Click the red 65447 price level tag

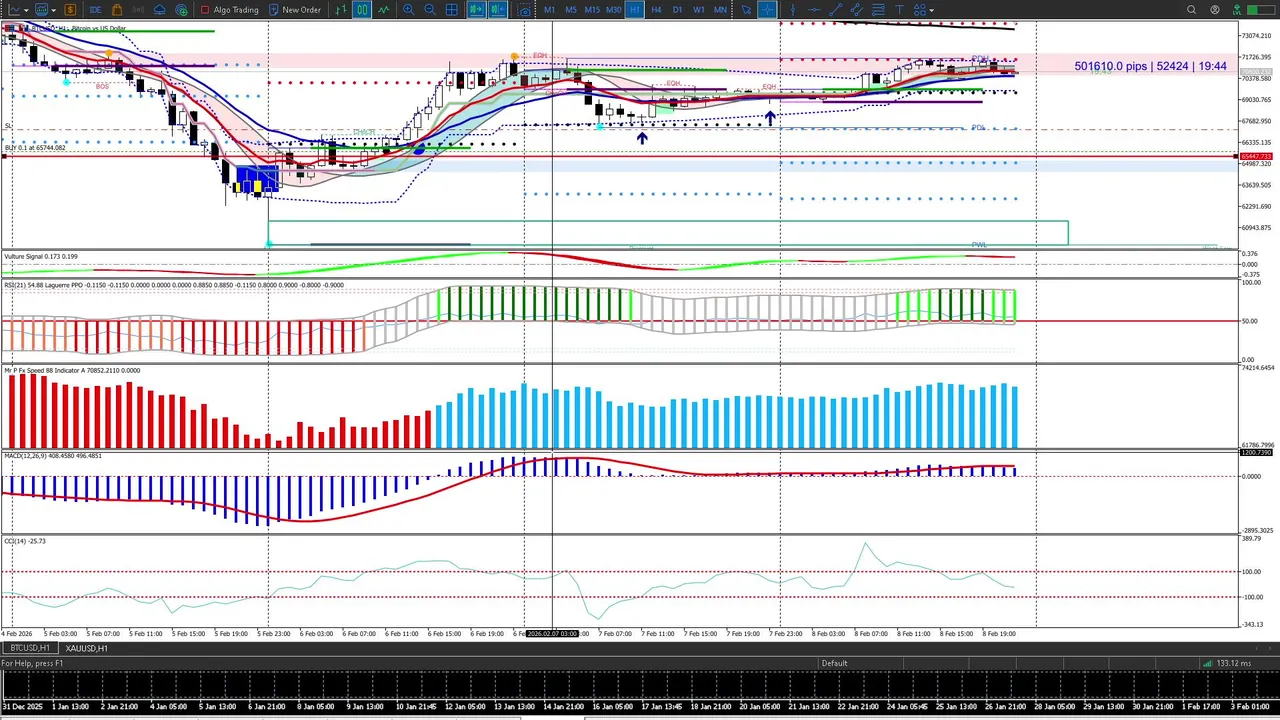click(x=1256, y=157)
